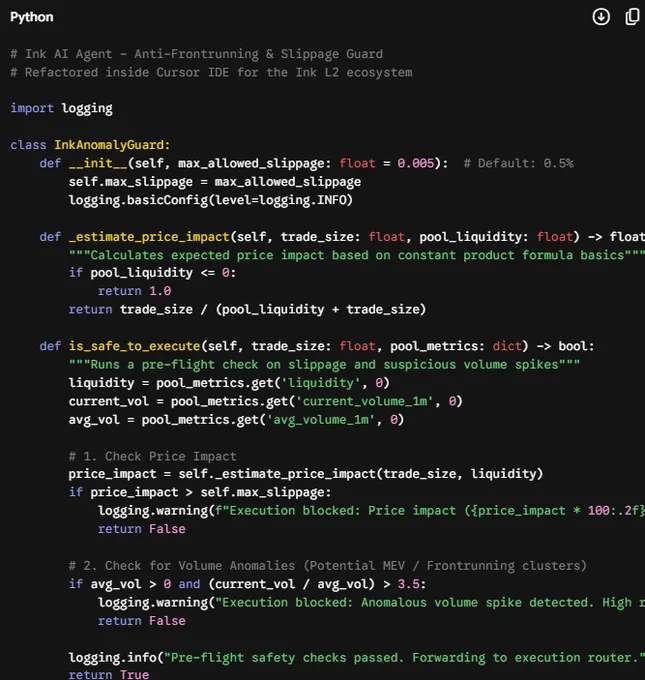Click the '__init__' method name
Screen dimensions: 645x680
pyautogui.click(x=98, y=163)
